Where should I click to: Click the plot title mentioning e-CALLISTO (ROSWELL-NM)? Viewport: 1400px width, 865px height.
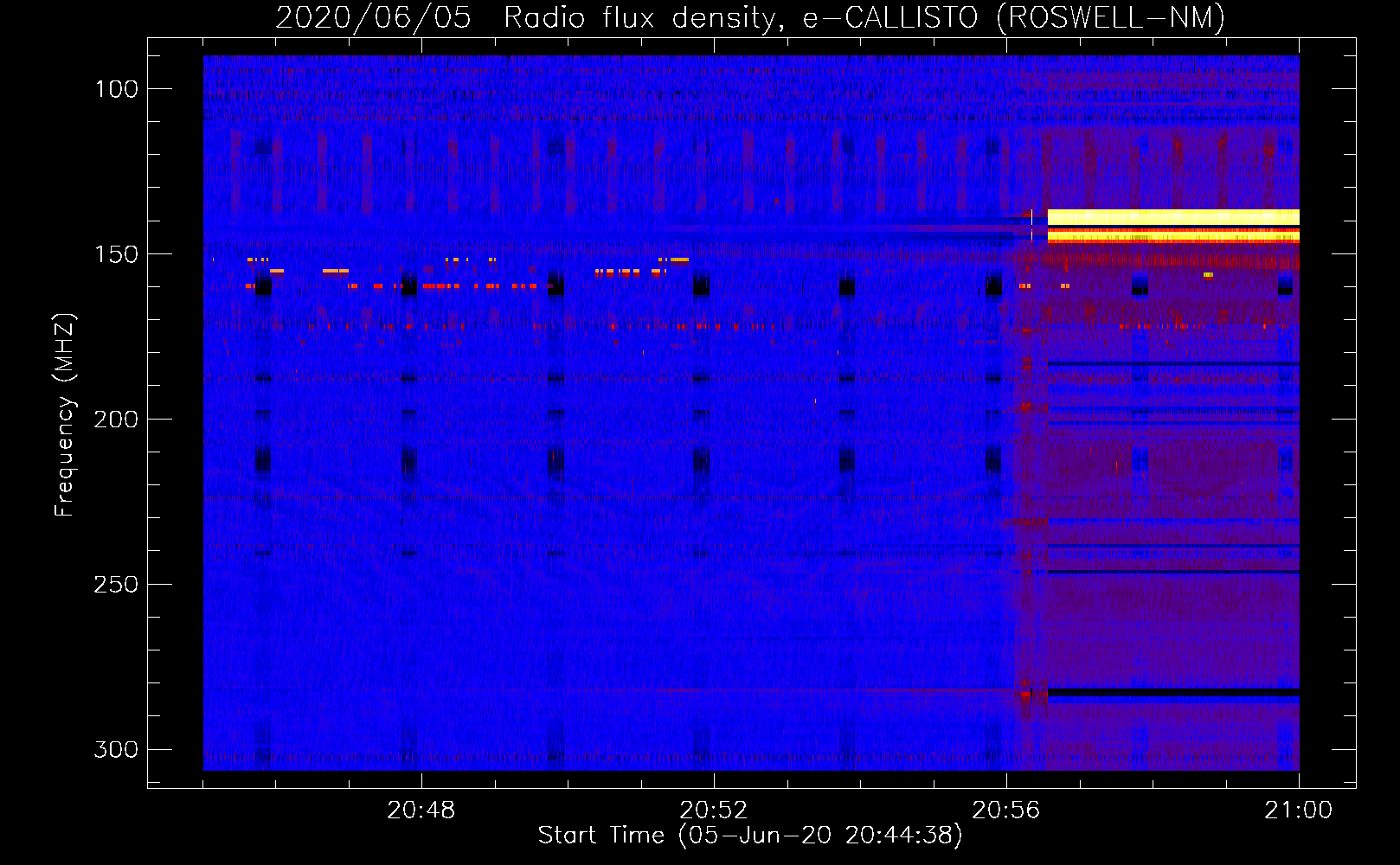750,17
